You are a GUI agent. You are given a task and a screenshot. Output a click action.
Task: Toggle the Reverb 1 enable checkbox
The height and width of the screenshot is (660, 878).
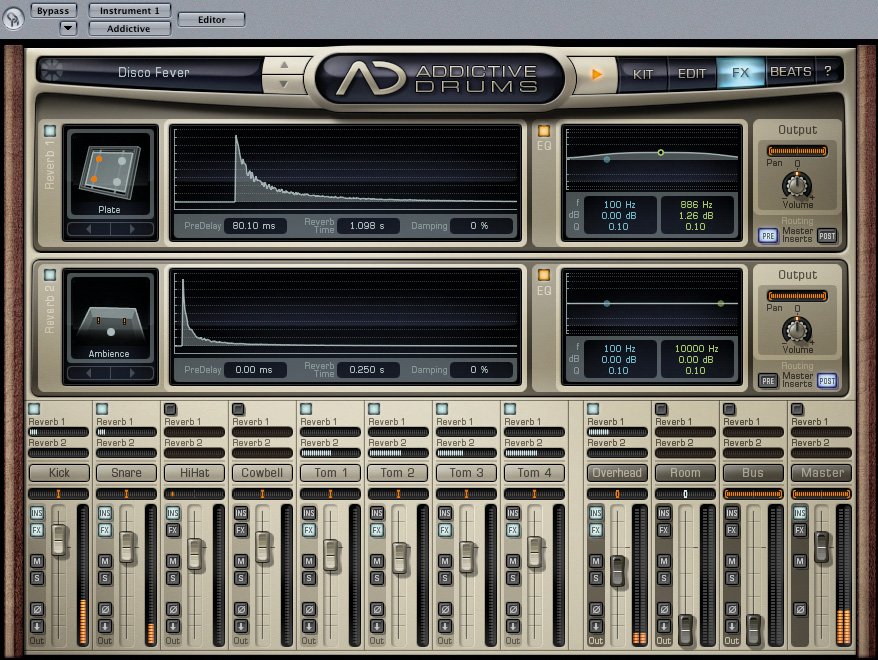point(50,131)
